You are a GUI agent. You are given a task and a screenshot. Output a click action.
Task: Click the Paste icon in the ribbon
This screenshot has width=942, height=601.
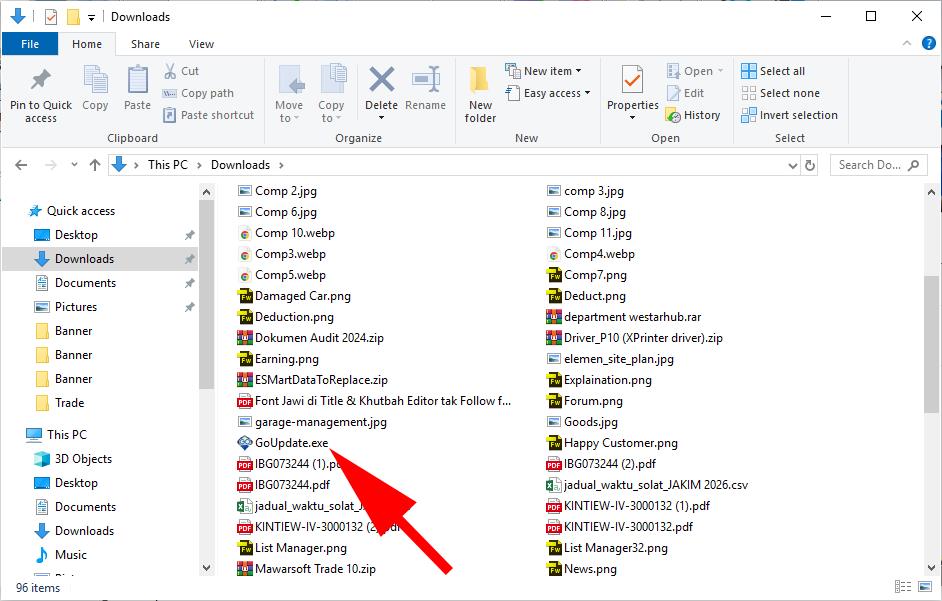click(137, 80)
